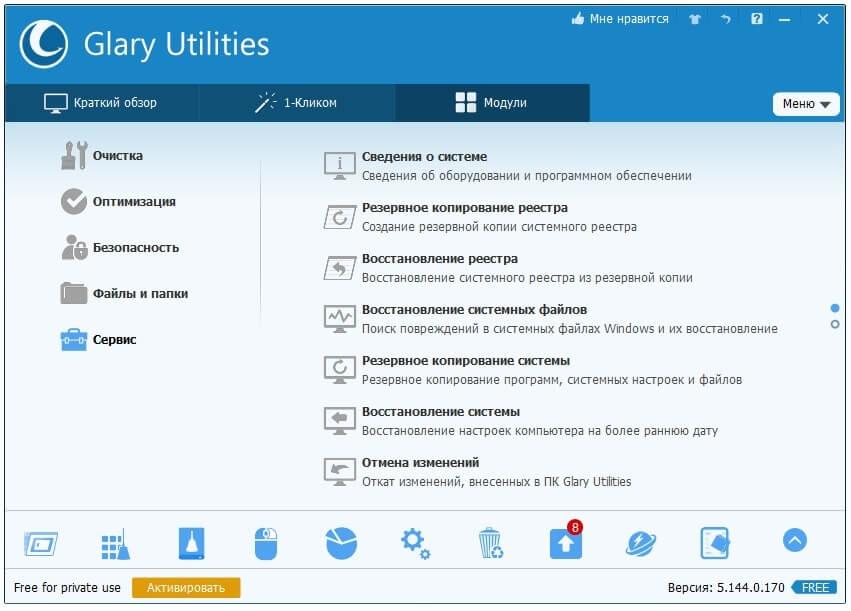Click the double gears settings icon

point(416,544)
